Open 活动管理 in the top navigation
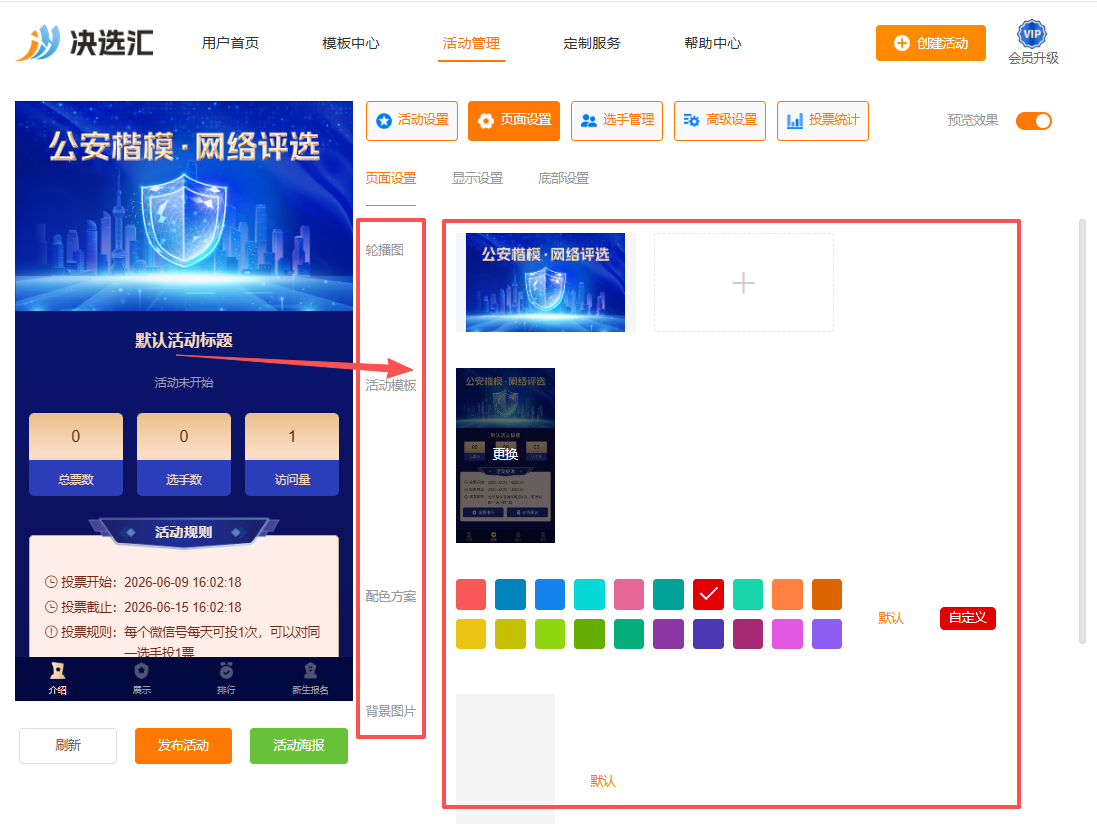This screenshot has height=824, width=1097. 471,43
